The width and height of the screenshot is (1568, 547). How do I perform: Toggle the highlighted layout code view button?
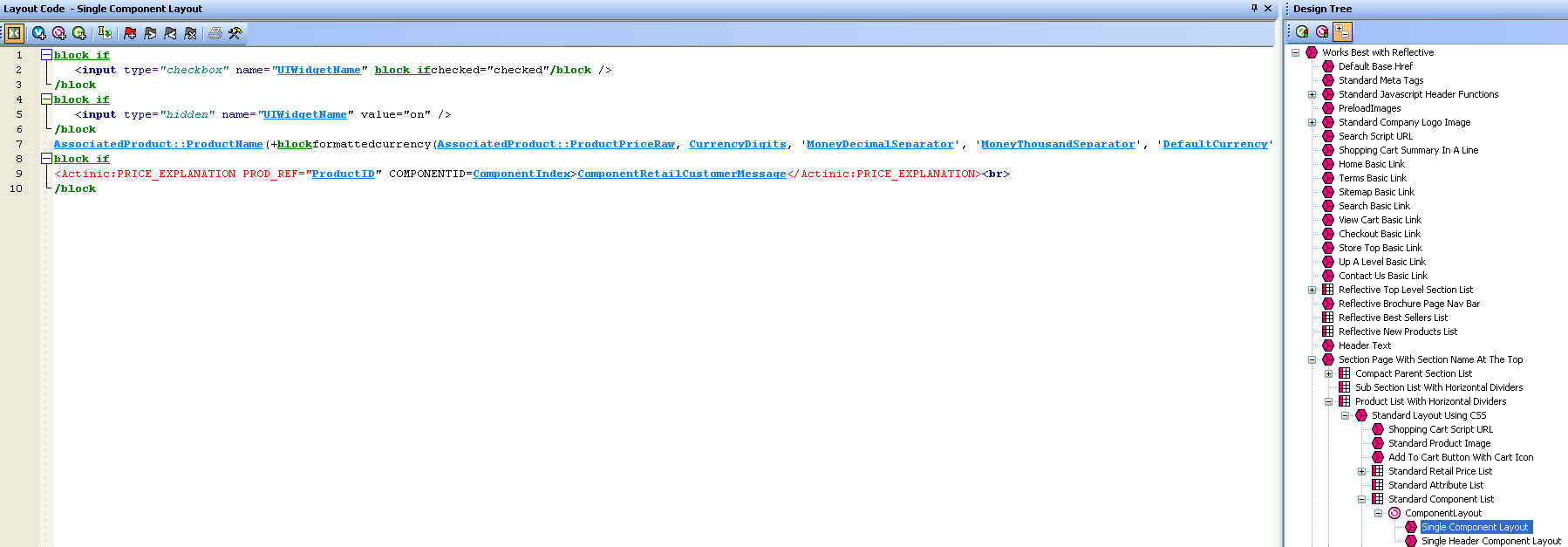(x=14, y=33)
